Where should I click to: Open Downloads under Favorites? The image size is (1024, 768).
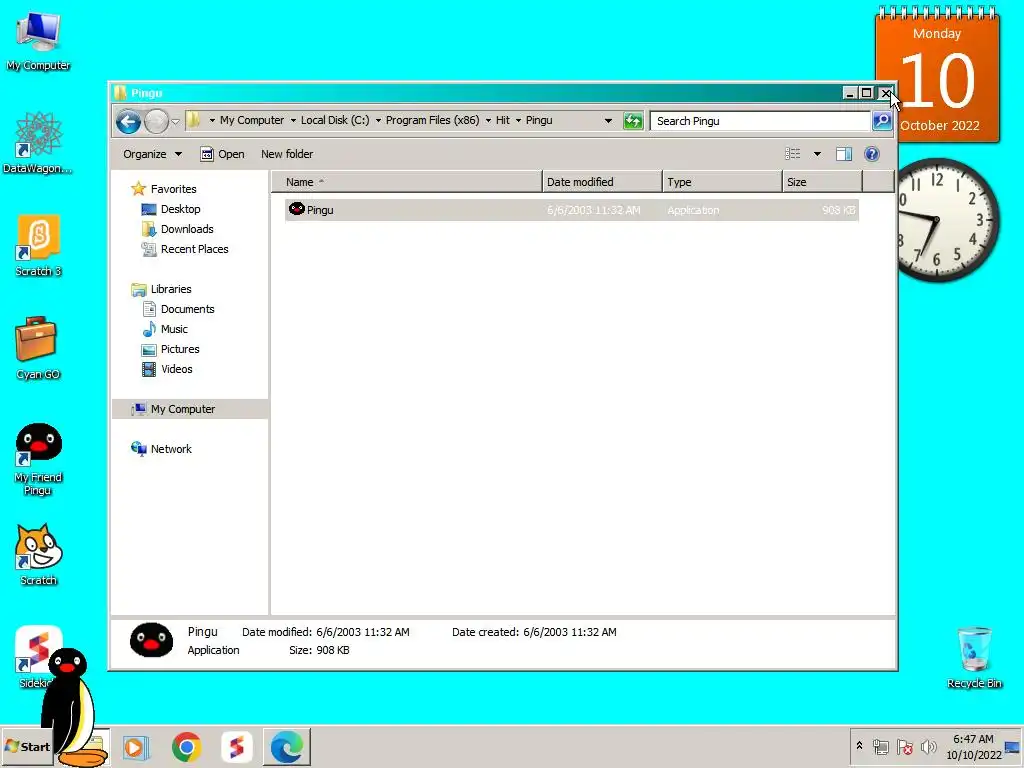click(x=178, y=229)
